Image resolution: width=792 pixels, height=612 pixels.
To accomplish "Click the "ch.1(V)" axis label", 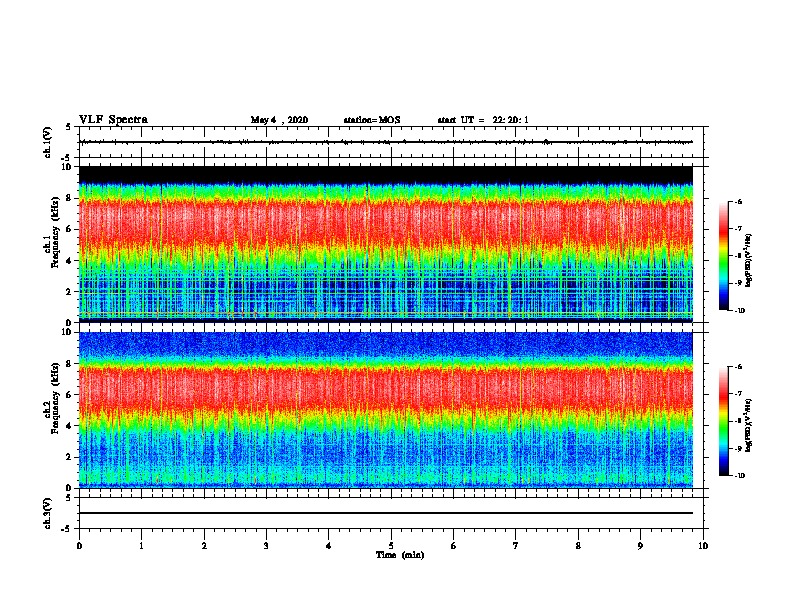I will [47, 142].
